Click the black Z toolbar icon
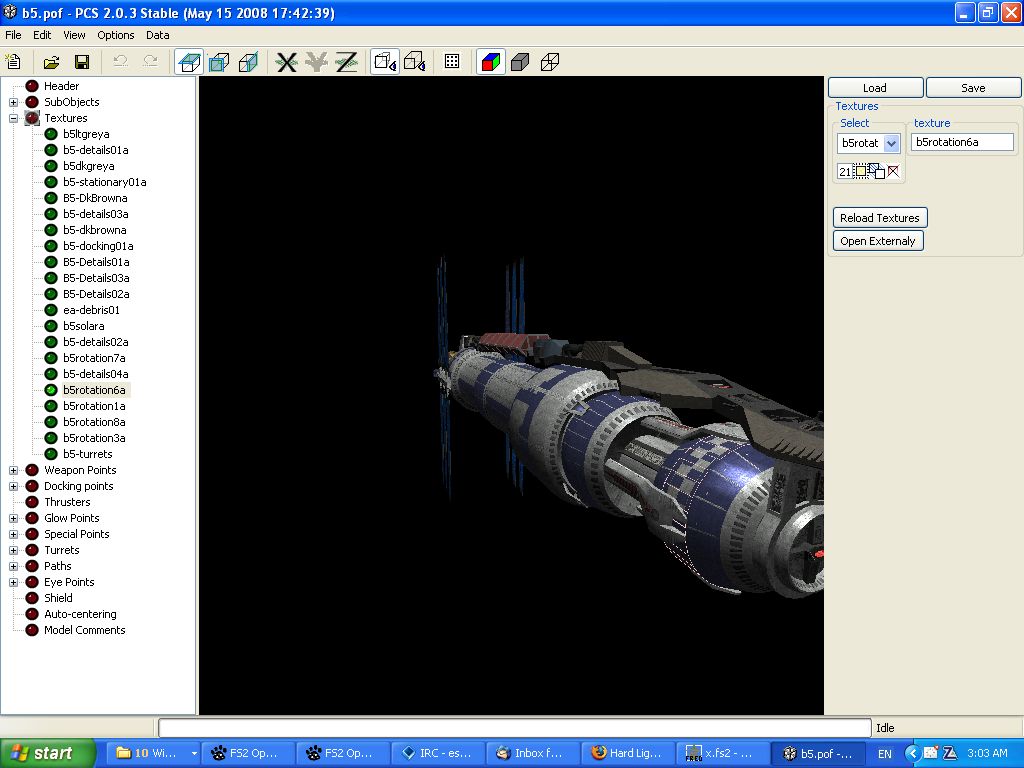 click(x=347, y=62)
